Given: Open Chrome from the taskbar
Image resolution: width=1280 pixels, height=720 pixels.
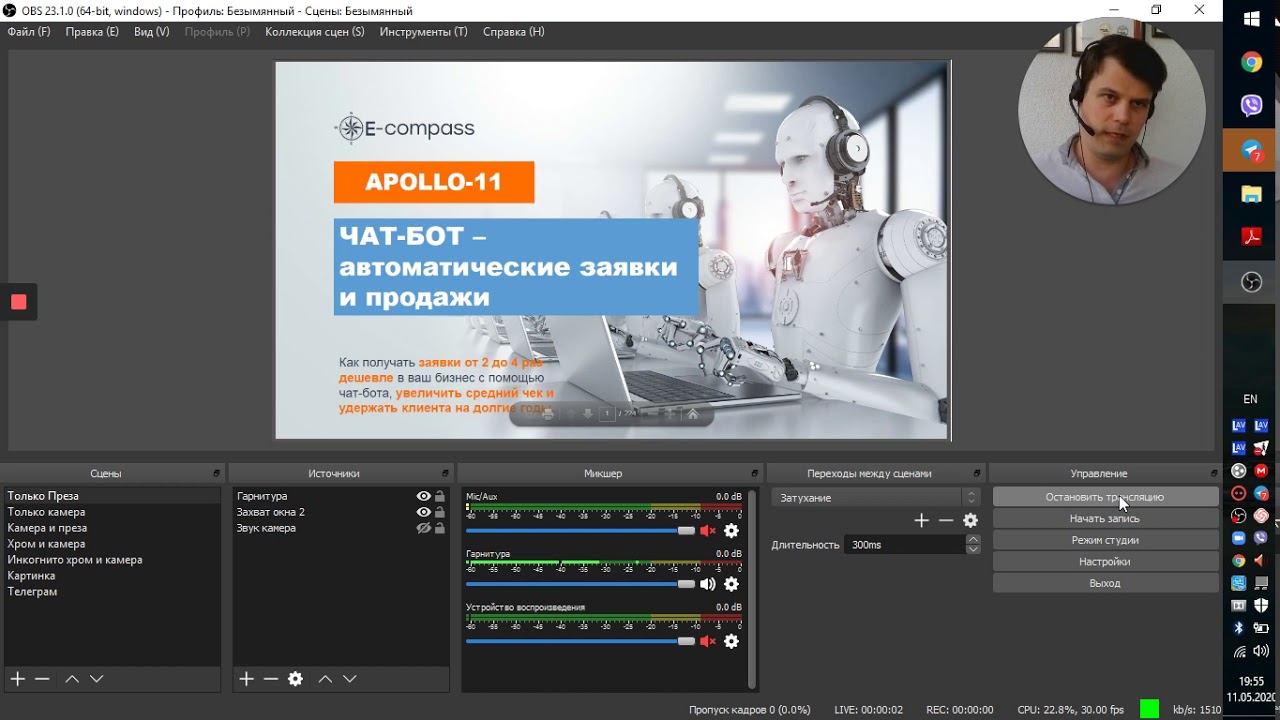Looking at the screenshot, I should pos(1251,63).
